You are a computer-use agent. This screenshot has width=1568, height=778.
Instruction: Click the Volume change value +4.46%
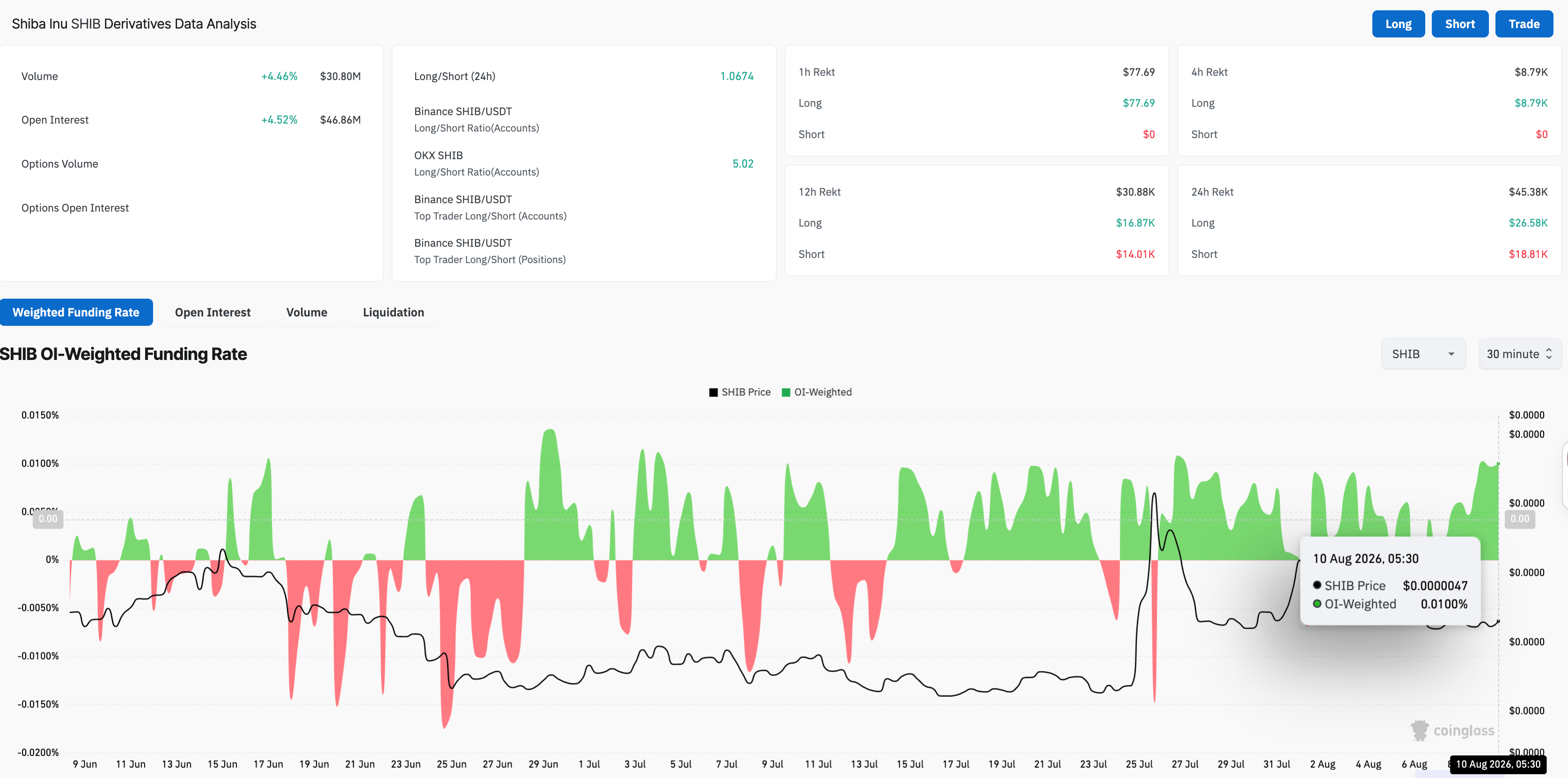(279, 76)
